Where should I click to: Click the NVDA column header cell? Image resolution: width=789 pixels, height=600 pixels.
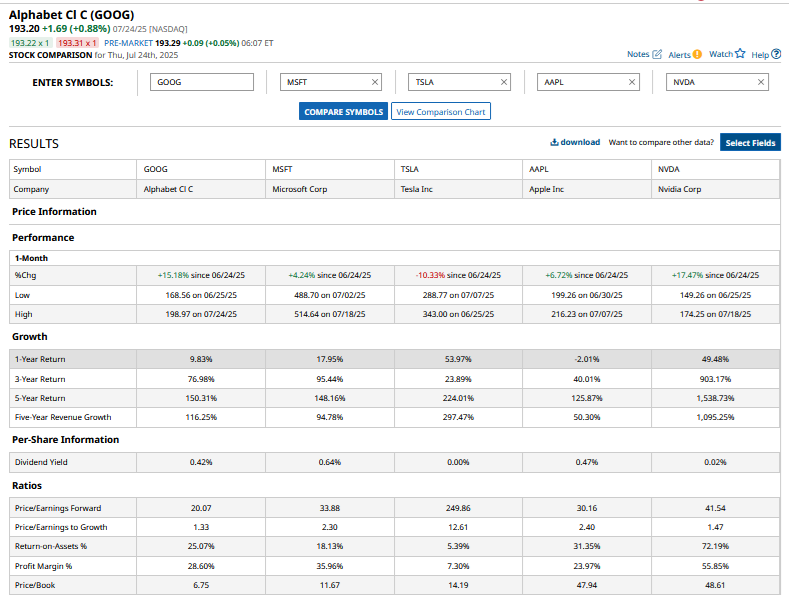click(x=716, y=169)
